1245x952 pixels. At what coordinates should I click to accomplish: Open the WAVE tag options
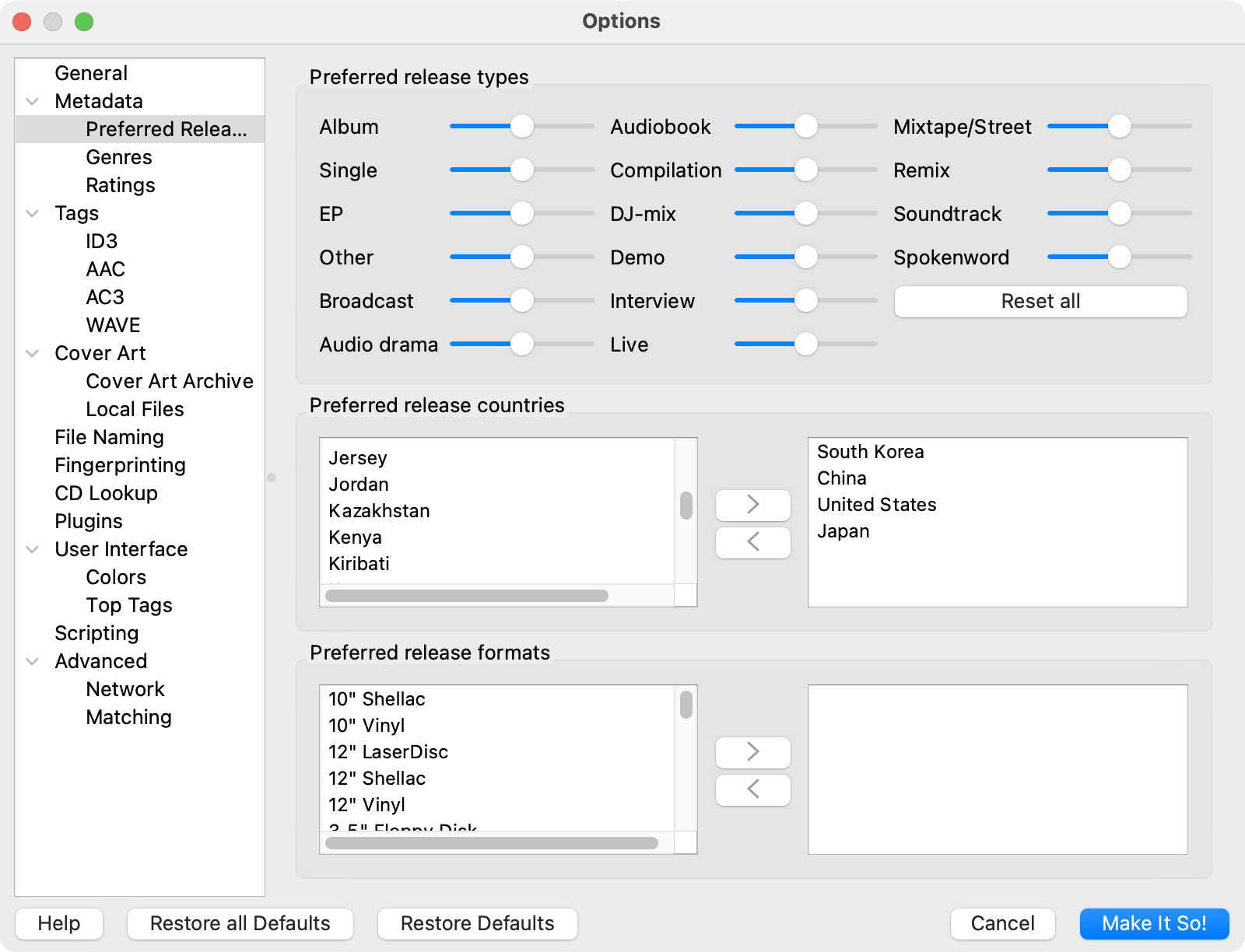coord(114,325)
